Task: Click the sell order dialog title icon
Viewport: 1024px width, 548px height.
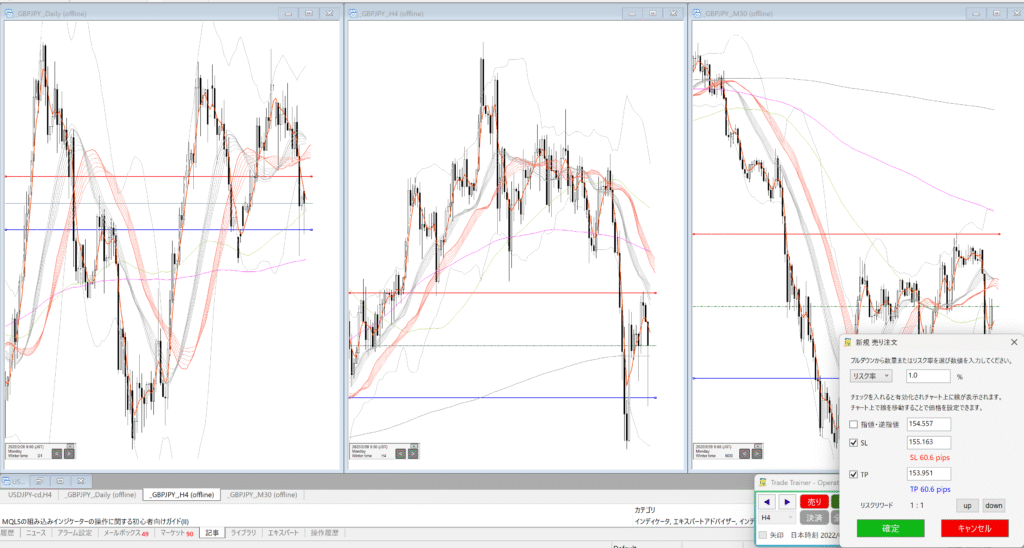Action: pos(848,342)
